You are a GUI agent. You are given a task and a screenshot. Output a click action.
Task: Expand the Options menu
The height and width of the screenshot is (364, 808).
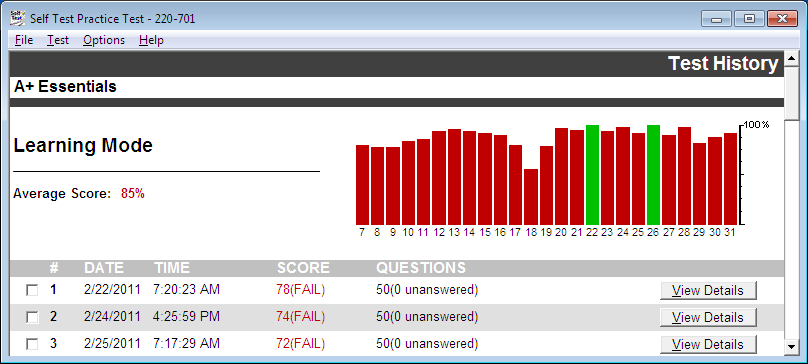(x=104, y=40)
